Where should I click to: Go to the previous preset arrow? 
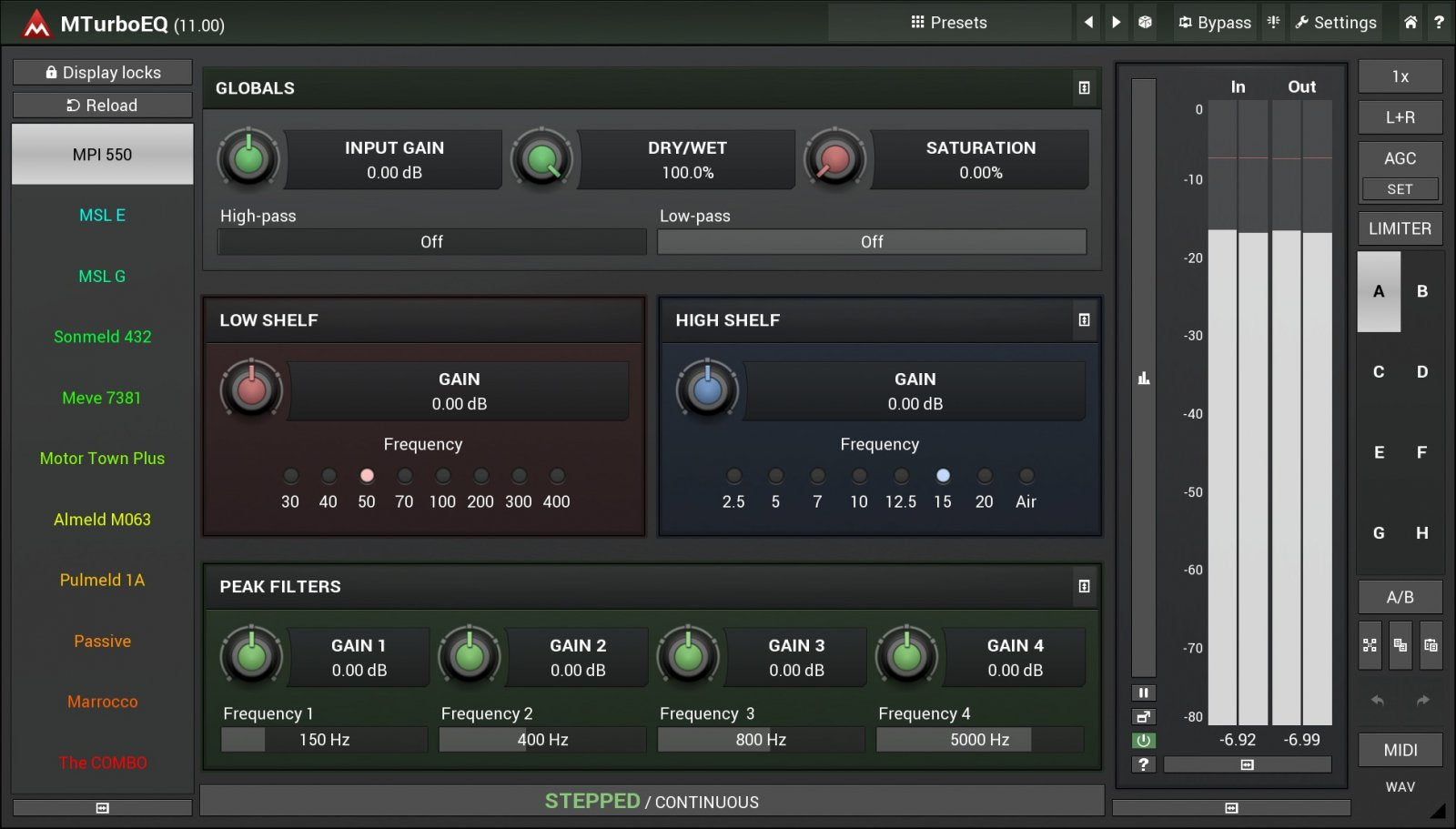point(1088,23)
